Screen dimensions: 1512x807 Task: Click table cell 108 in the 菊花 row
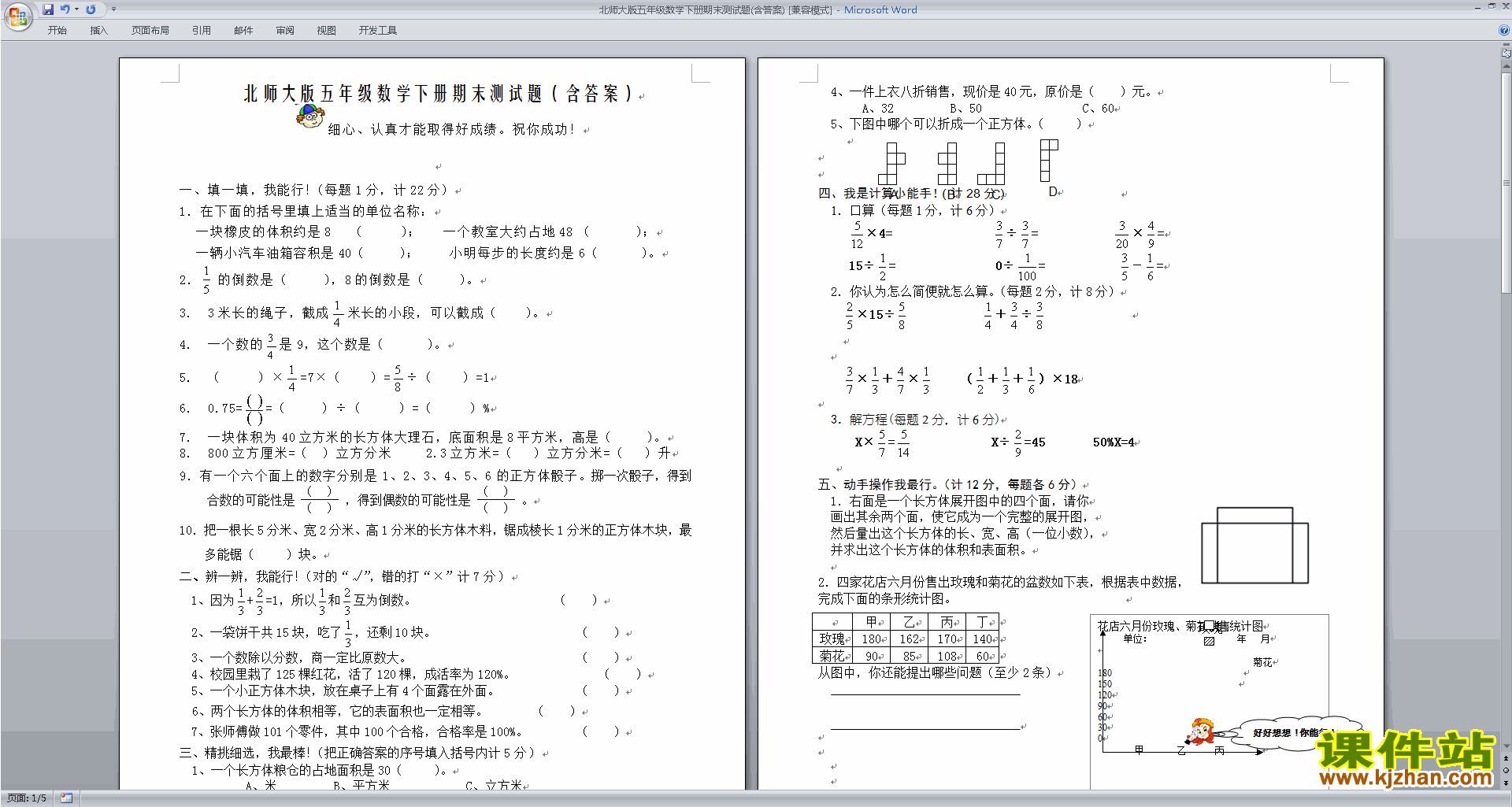tap(947, 655)
